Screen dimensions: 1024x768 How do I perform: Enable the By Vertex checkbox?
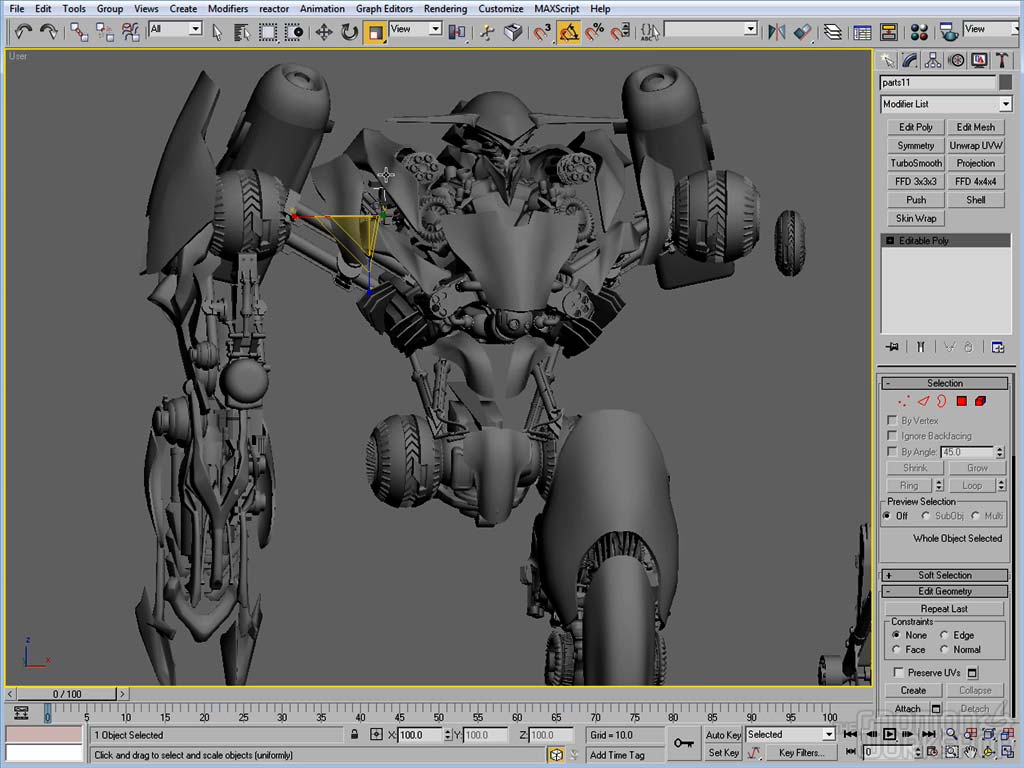[892, 420]
